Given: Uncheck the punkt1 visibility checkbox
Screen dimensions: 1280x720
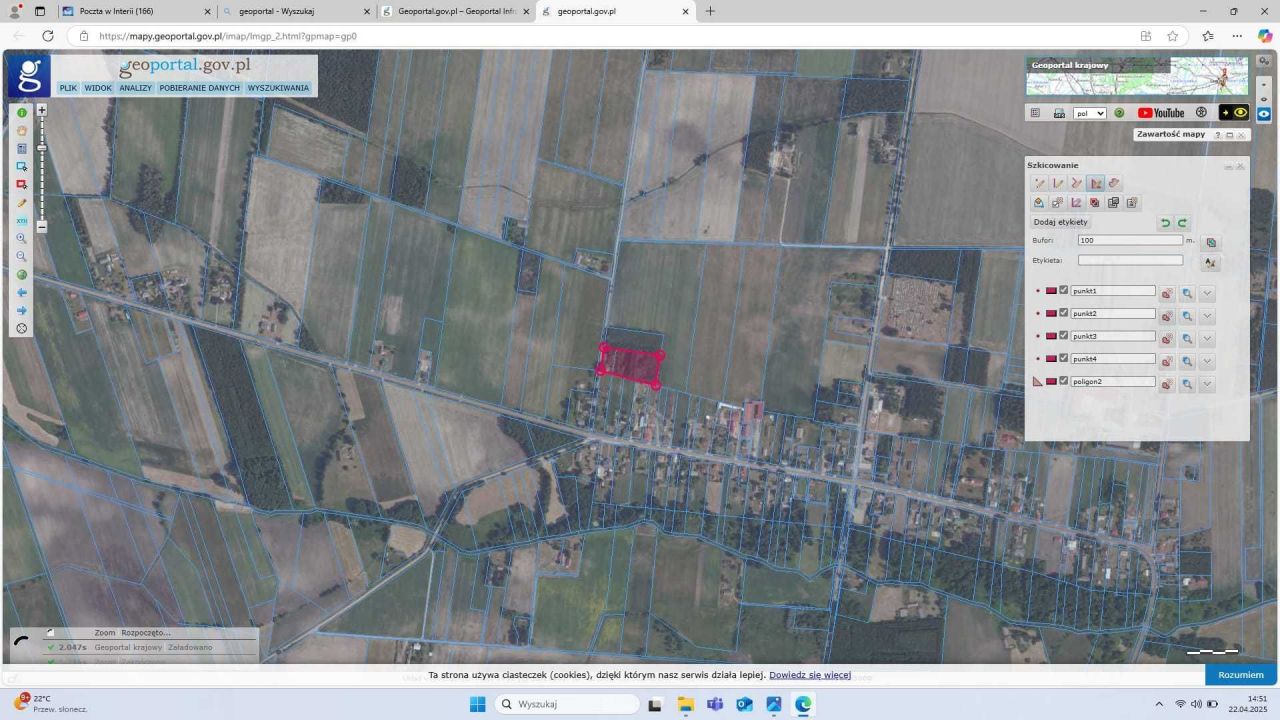Looking at the screenshot, I should 1064,291.
